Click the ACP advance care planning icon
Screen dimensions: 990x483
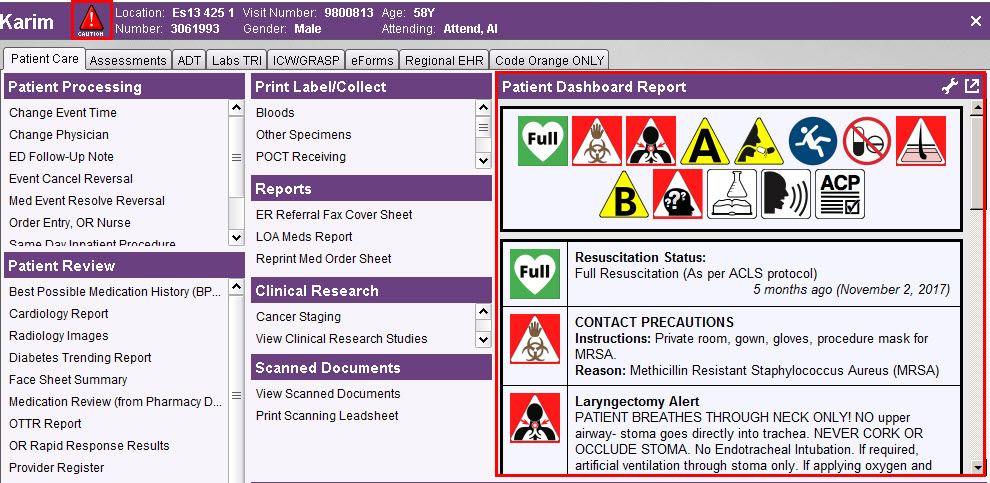840,194
